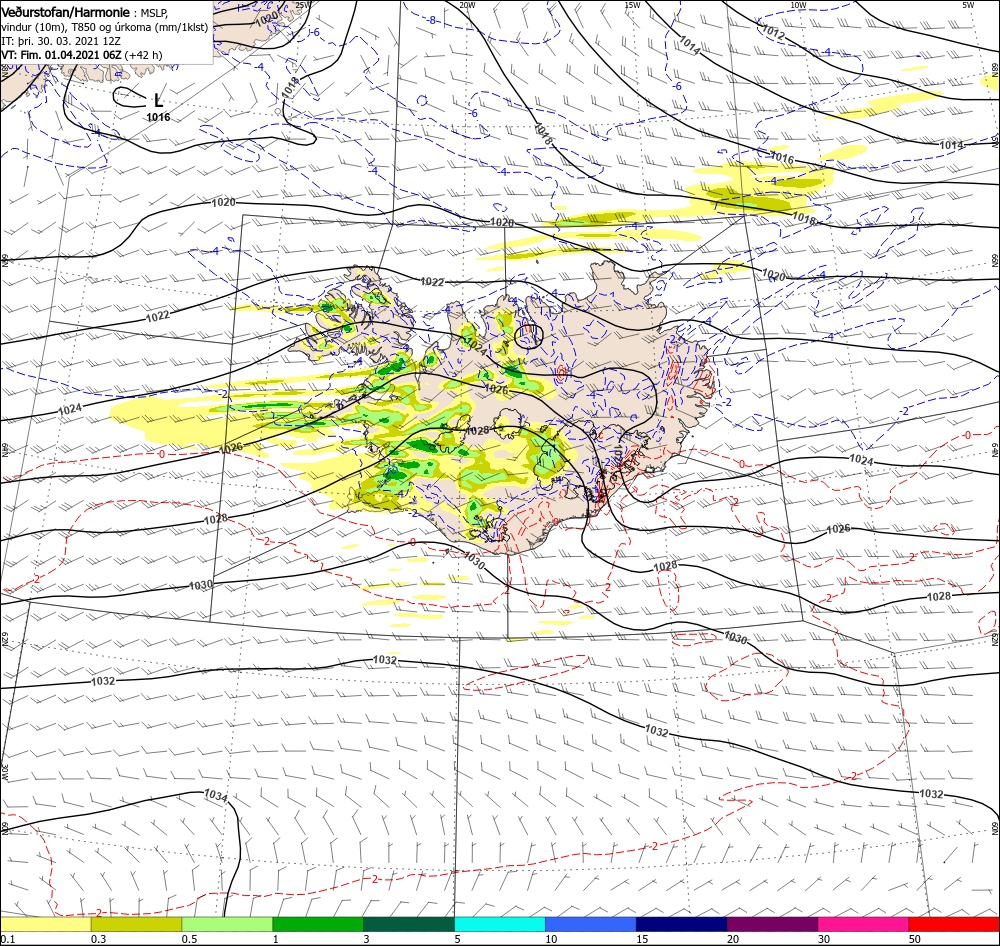Choose the purple 20–30 mm legend swatch

[772, 925]
